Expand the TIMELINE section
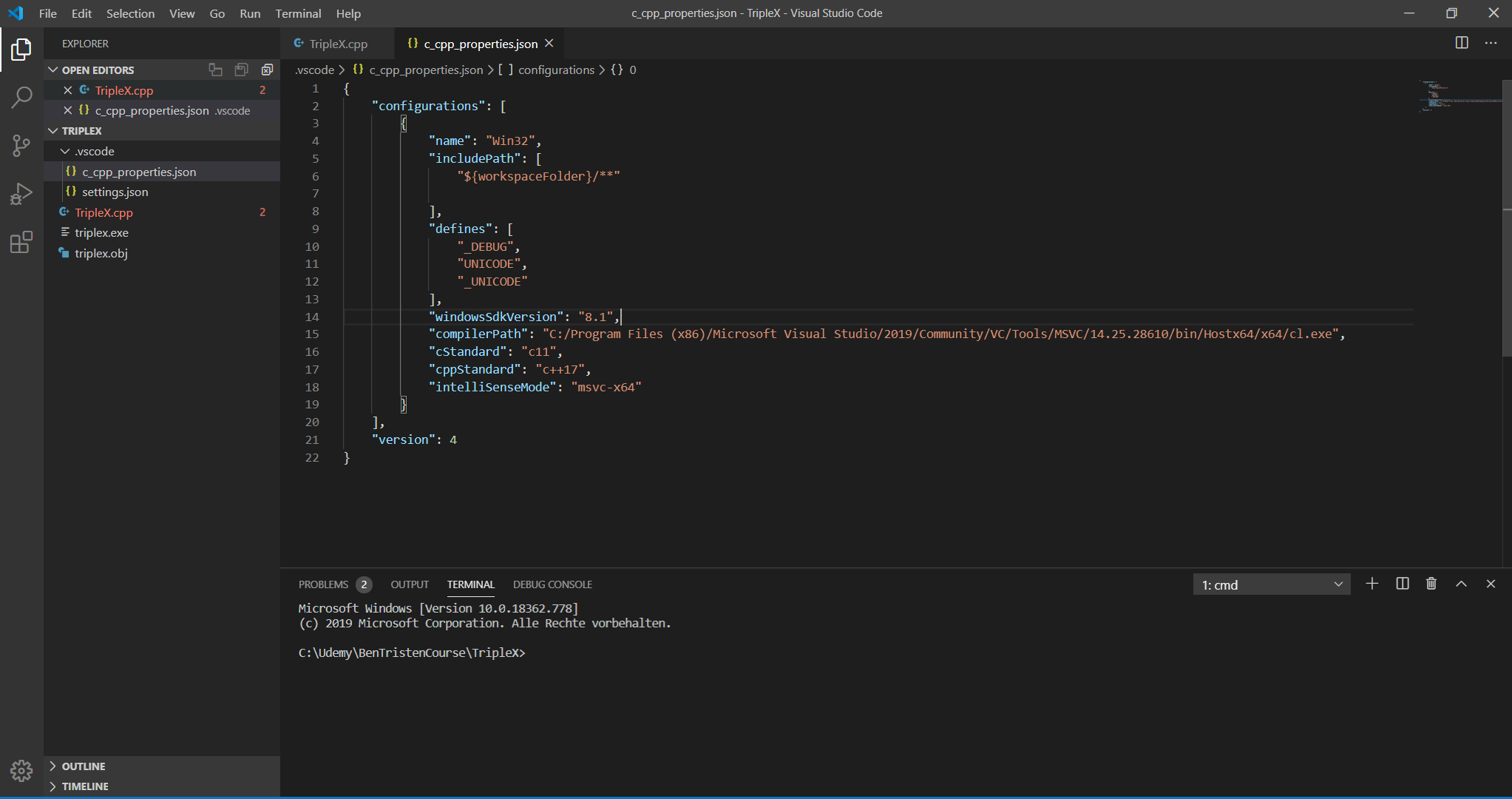Image resolution: width=1512 pixels, height=799 pixels. point(84,786)
